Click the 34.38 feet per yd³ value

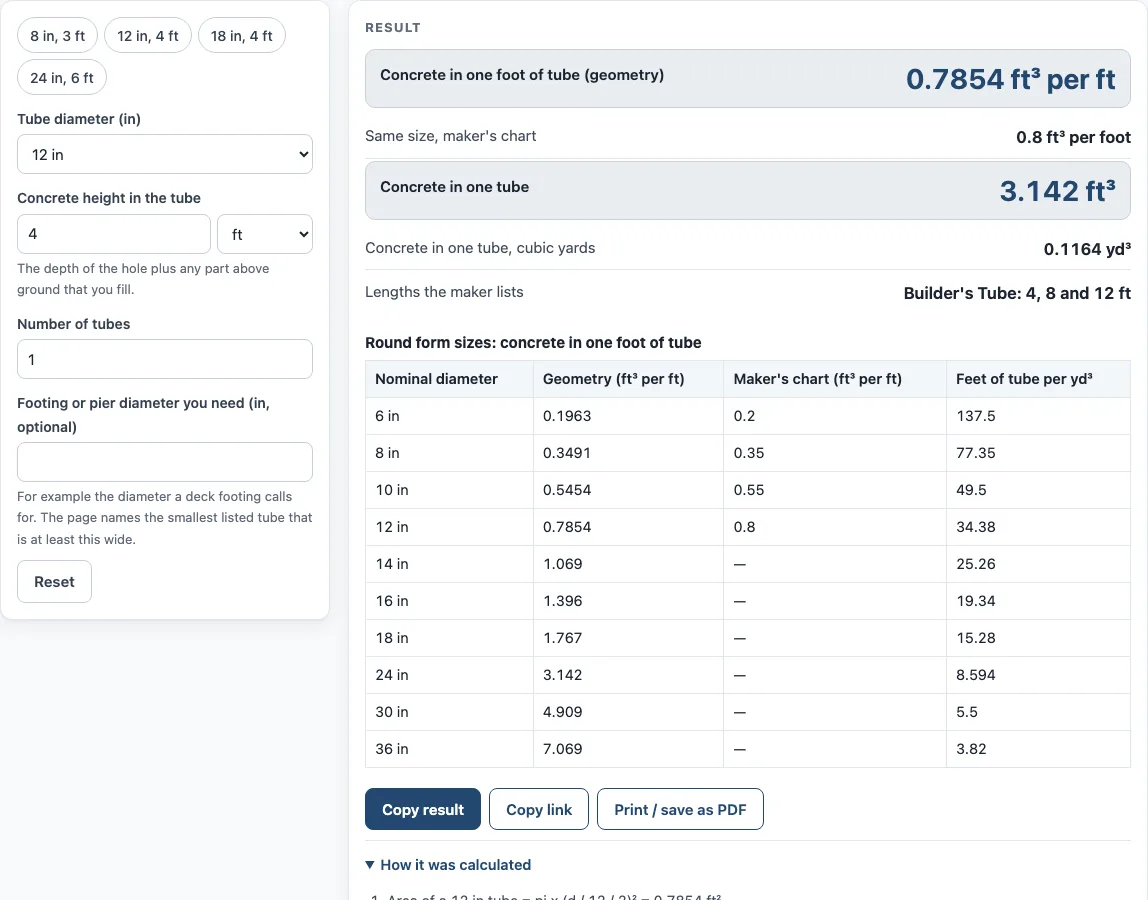975,527
